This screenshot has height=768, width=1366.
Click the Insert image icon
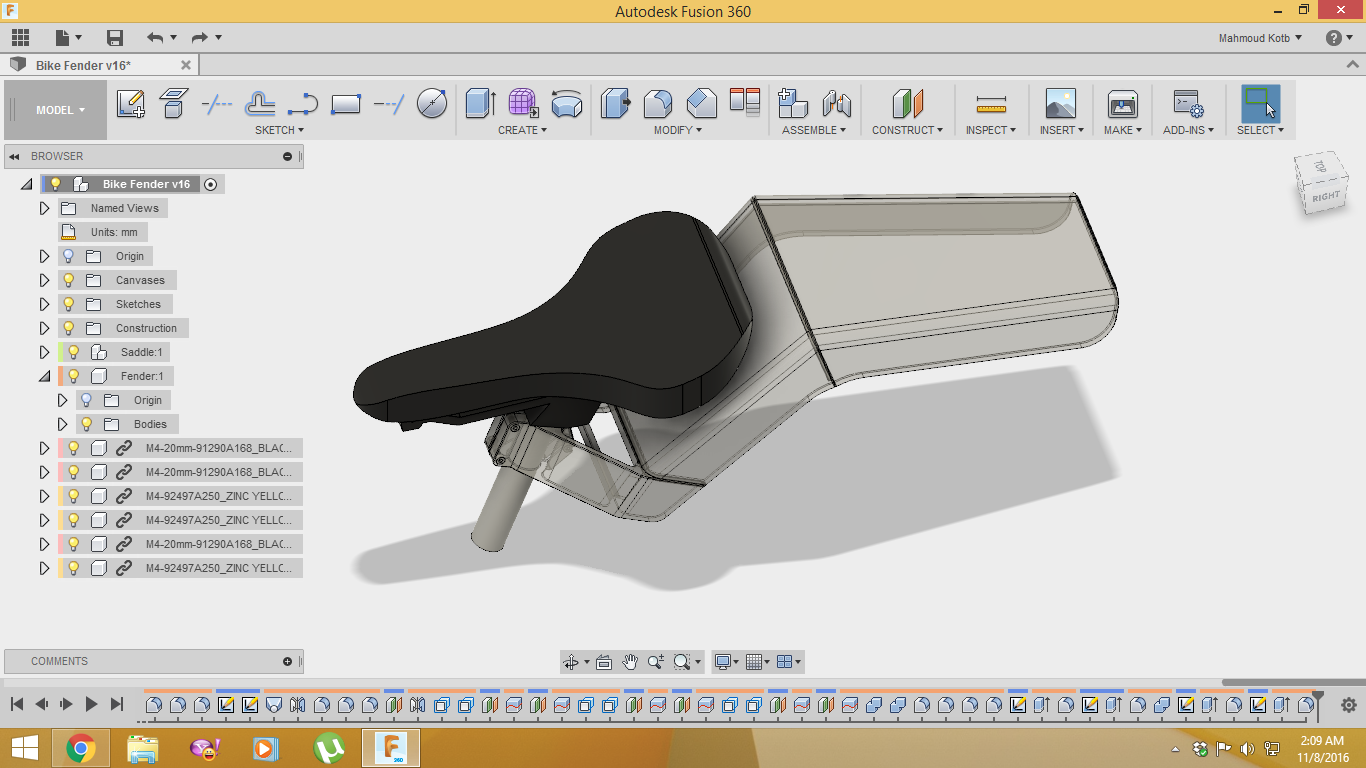pos(1061,103)
